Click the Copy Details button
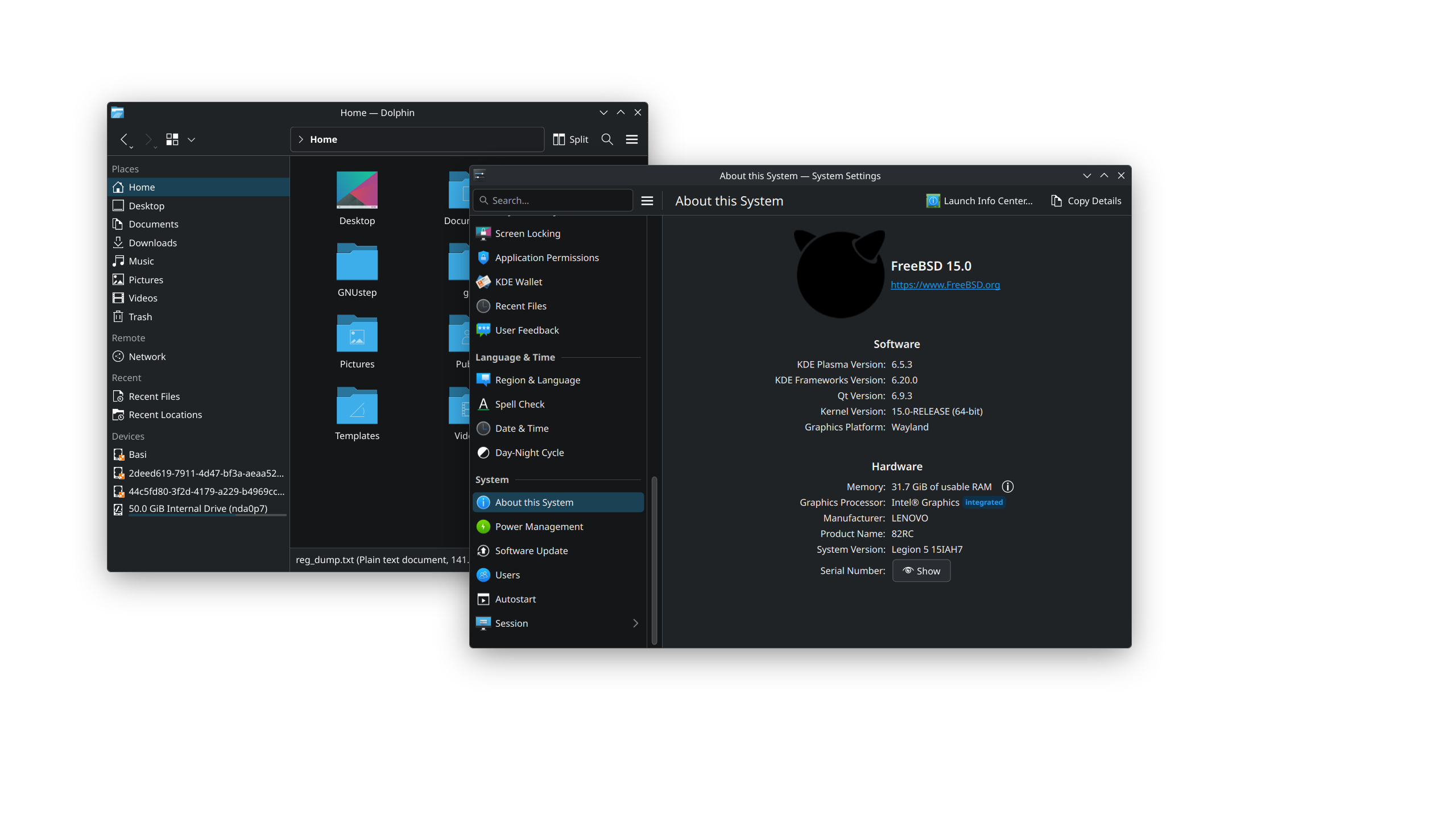The image size is (1456, 819). click(x=1086, y=201)
